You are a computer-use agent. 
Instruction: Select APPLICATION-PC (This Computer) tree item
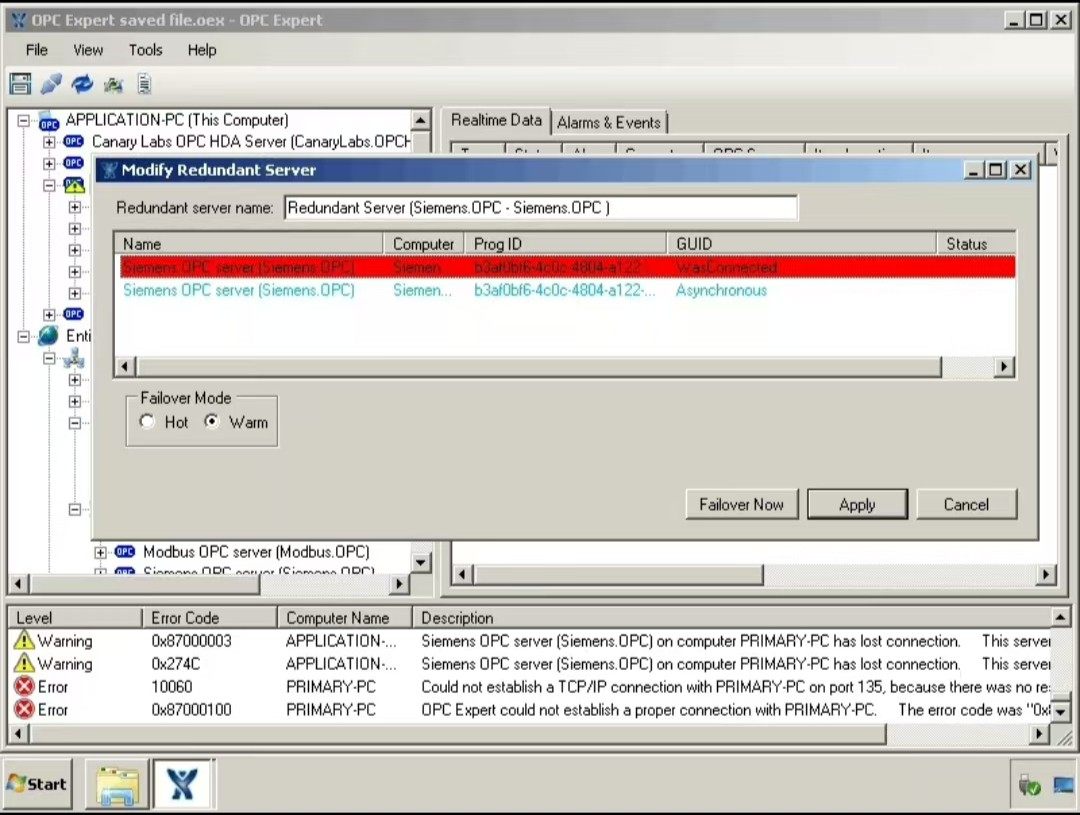177,120
